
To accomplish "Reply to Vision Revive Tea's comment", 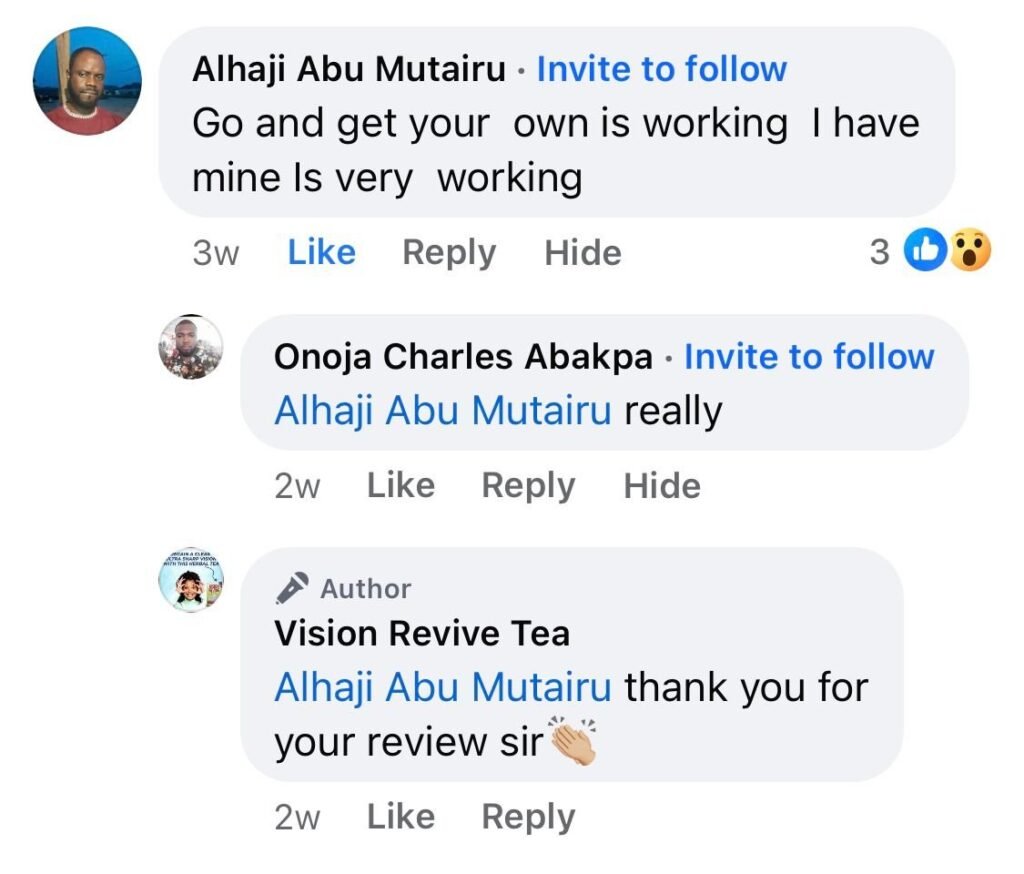I will pos(528,817).
